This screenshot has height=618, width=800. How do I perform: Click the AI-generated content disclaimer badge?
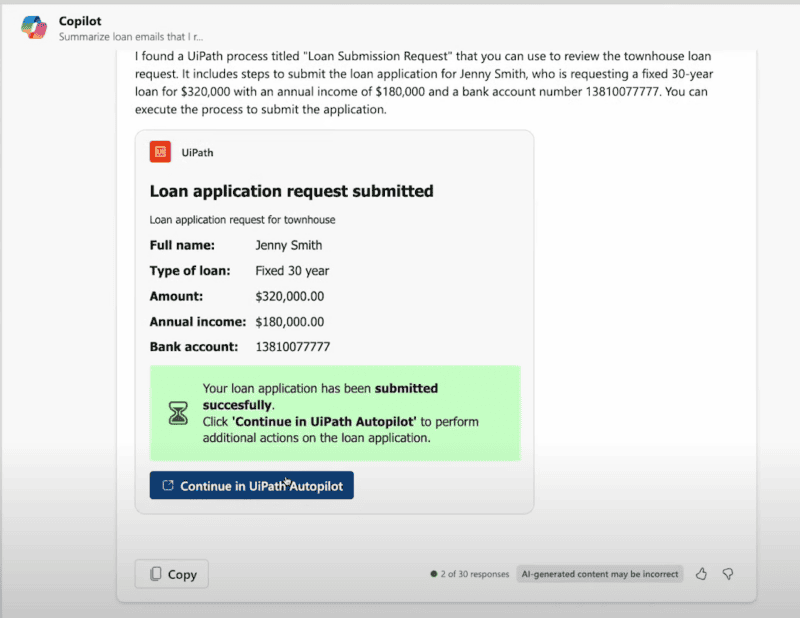tap(599, 574)
